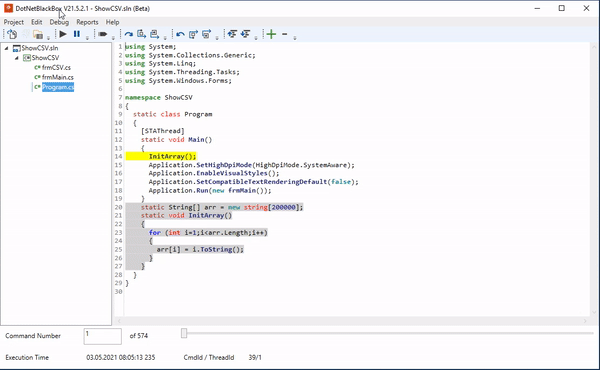Click the move up in stack icon
600x370 pixels.
pos(232,34)
